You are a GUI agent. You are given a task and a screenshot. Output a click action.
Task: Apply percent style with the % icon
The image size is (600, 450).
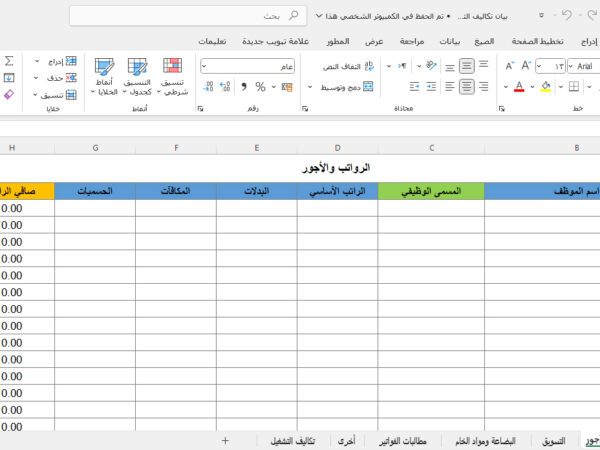point(261,87)
